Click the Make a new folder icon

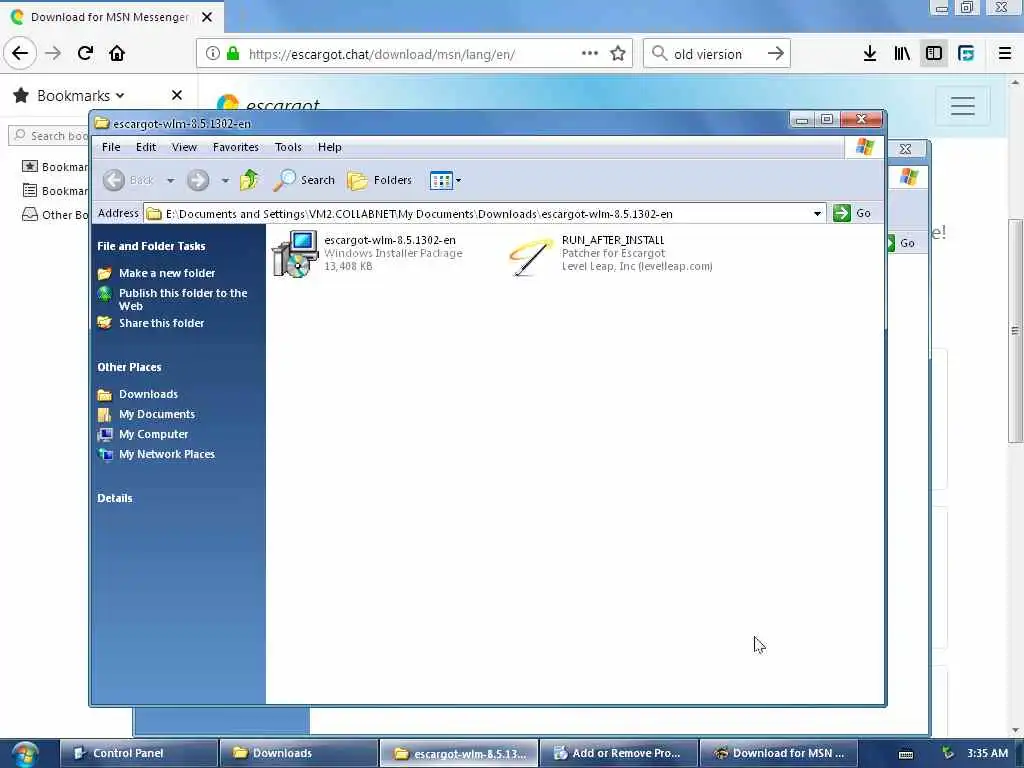(104, 273)
